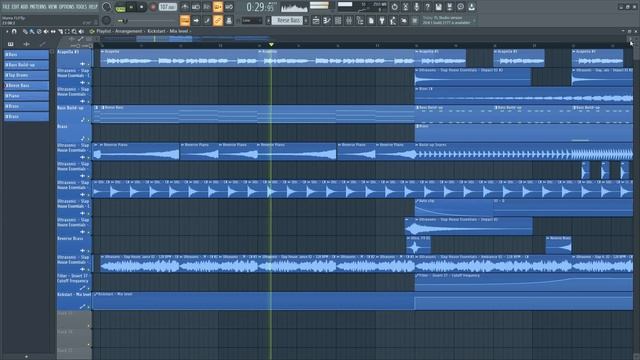Select Top Drums pattern in picker
Screen dimensions: 640x360
click(x=26, y=75)
